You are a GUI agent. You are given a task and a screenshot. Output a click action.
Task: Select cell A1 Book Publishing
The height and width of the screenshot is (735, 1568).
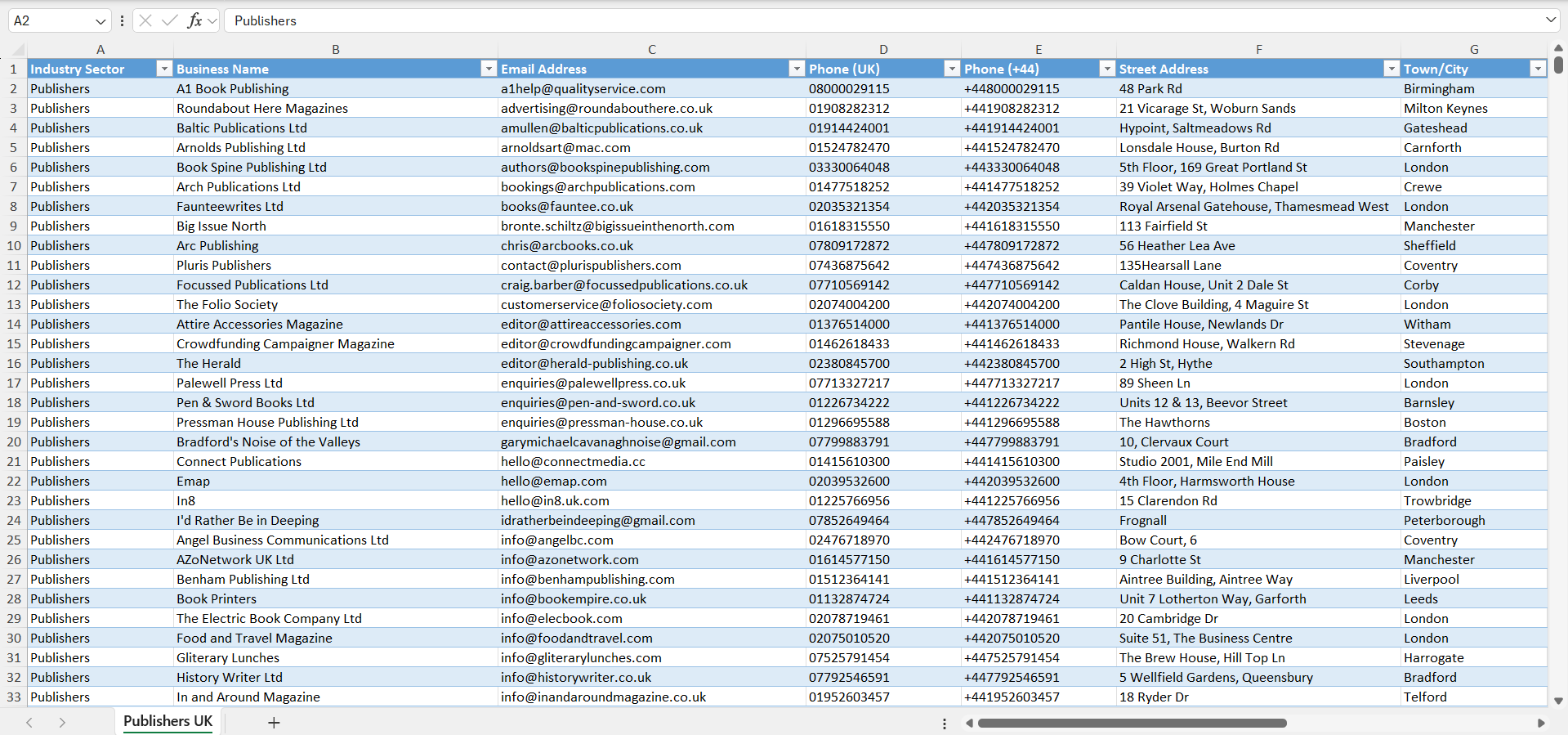[x=336, y=88]
